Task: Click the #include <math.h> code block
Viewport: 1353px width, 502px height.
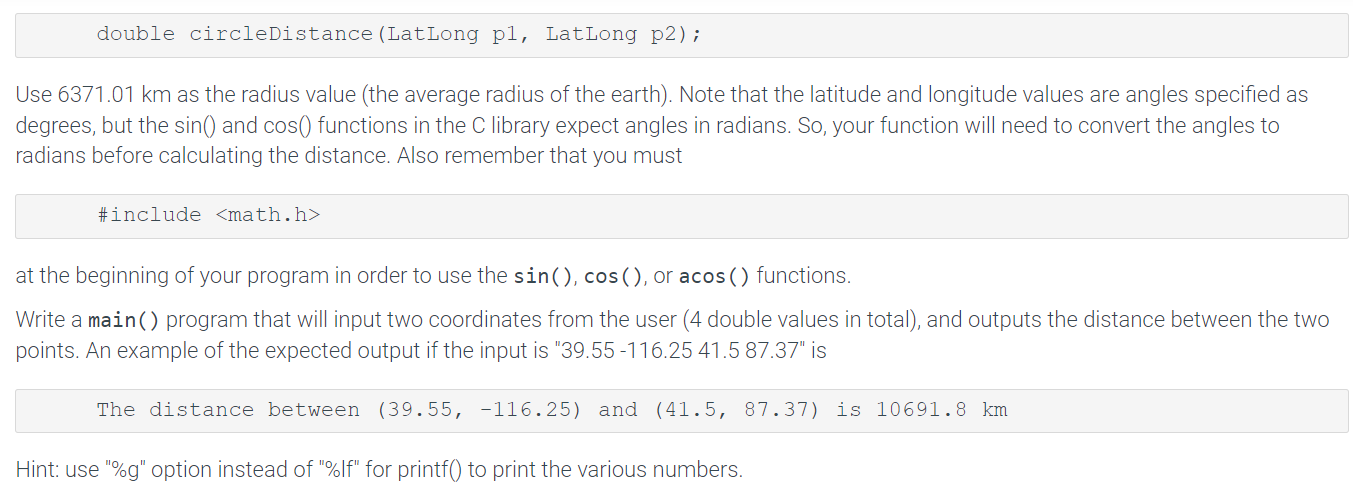Action: 682,216
